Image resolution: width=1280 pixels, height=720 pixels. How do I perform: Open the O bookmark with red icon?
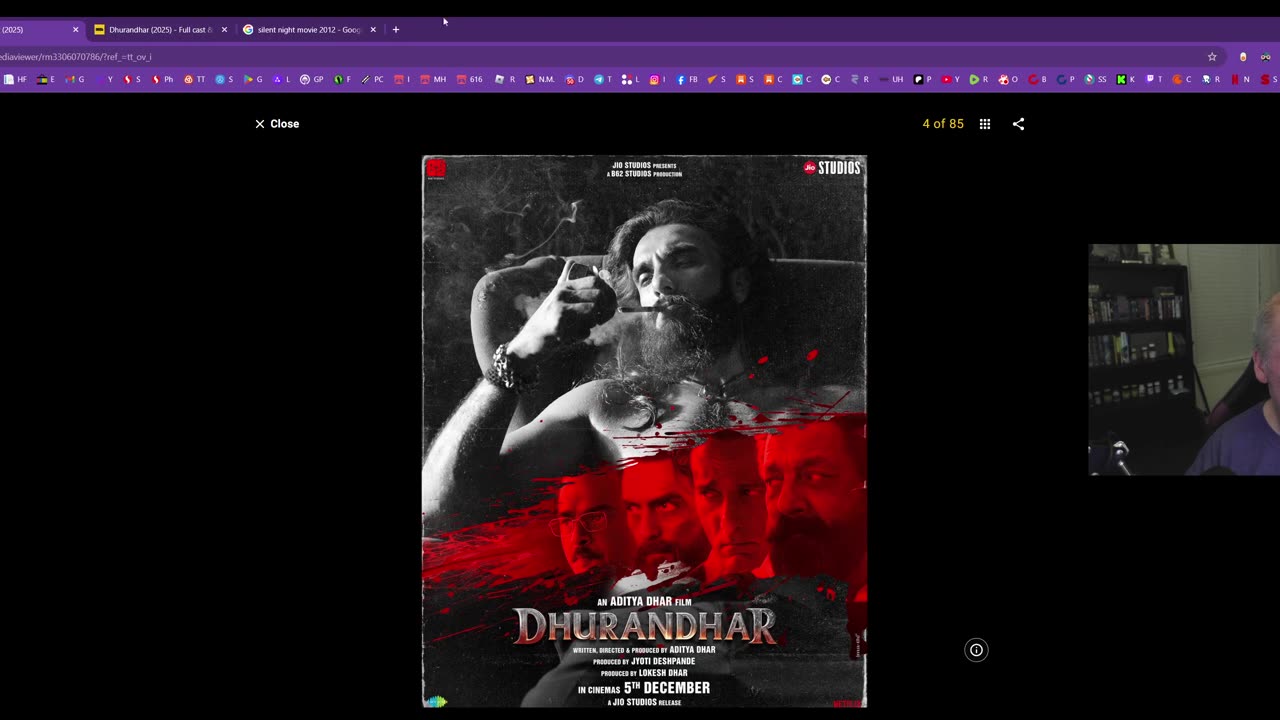pos(1009,79)
